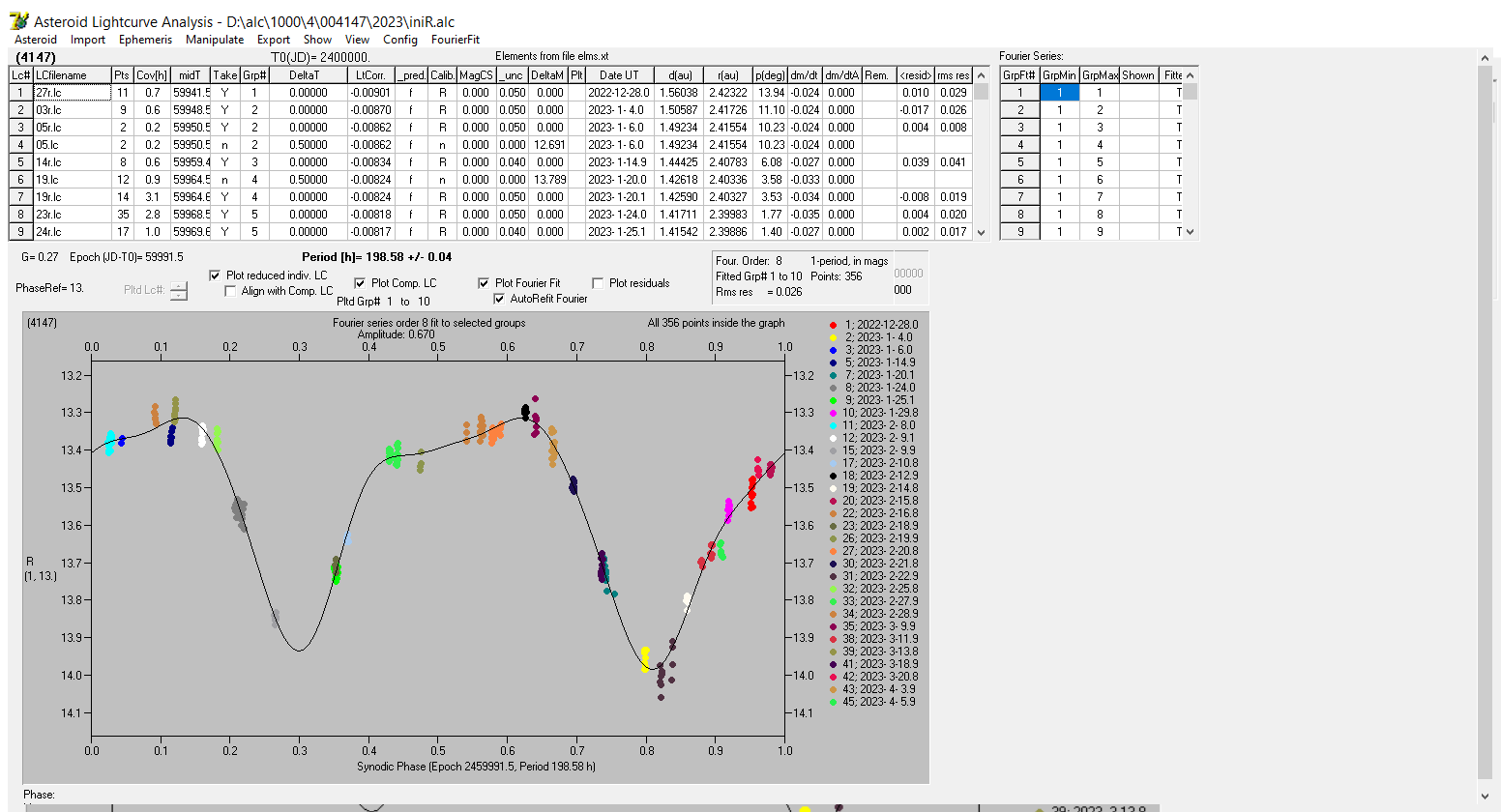Select the 23r.lc filename cell
Image resolution: width=1501 pixels, height=812 pixels.
[72, 215]
